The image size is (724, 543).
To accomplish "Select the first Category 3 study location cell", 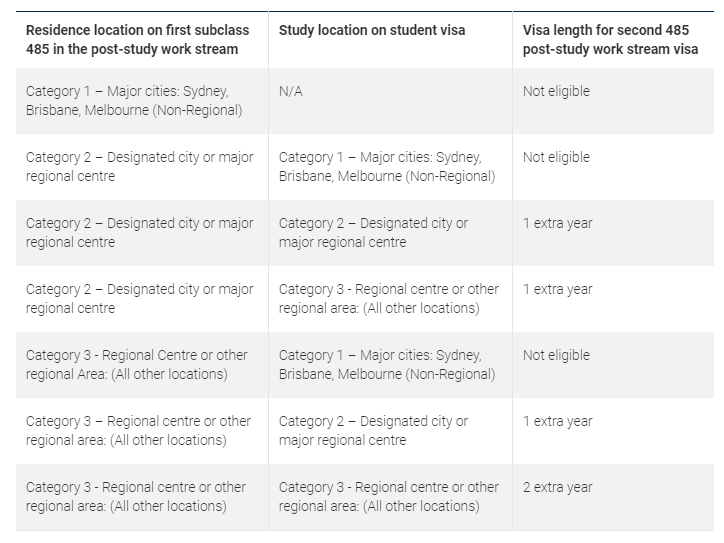I will tap(388, 298).
